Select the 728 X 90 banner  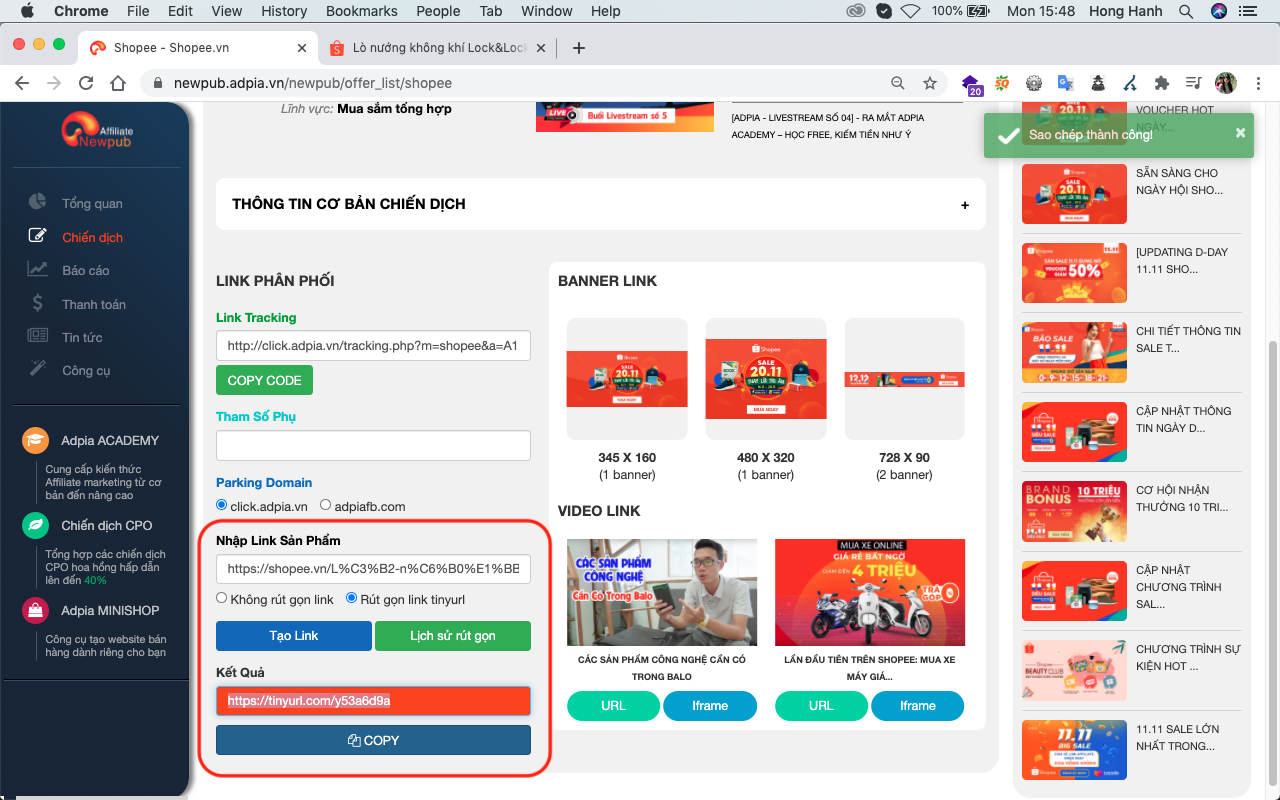(905, 379)
